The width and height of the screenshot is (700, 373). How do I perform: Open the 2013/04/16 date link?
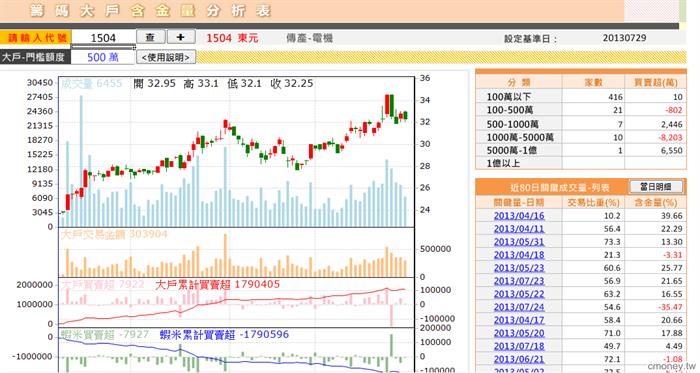click(x=519, y=216)
